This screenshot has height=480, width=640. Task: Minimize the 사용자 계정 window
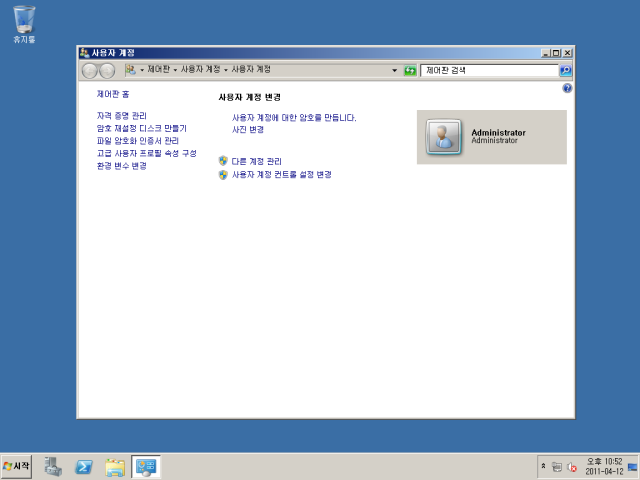[x=546, y=53]
